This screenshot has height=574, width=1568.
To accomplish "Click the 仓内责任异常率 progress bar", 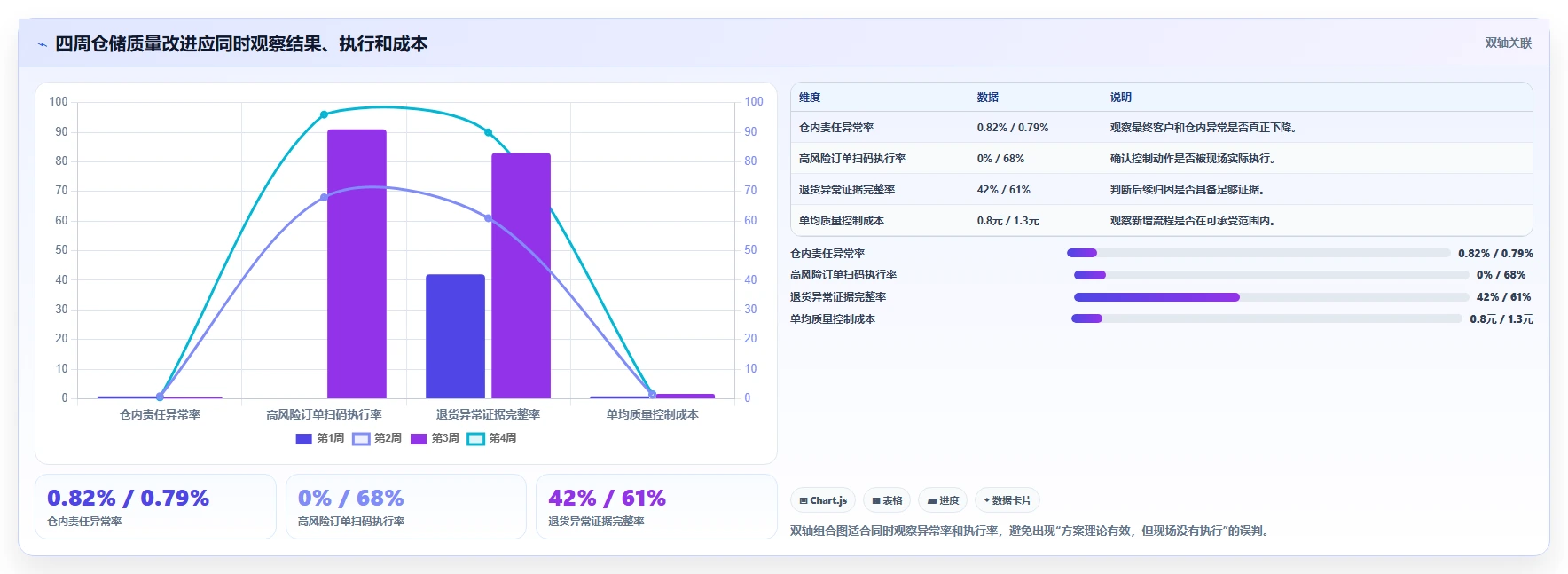I will click(x=1258, y=253).
